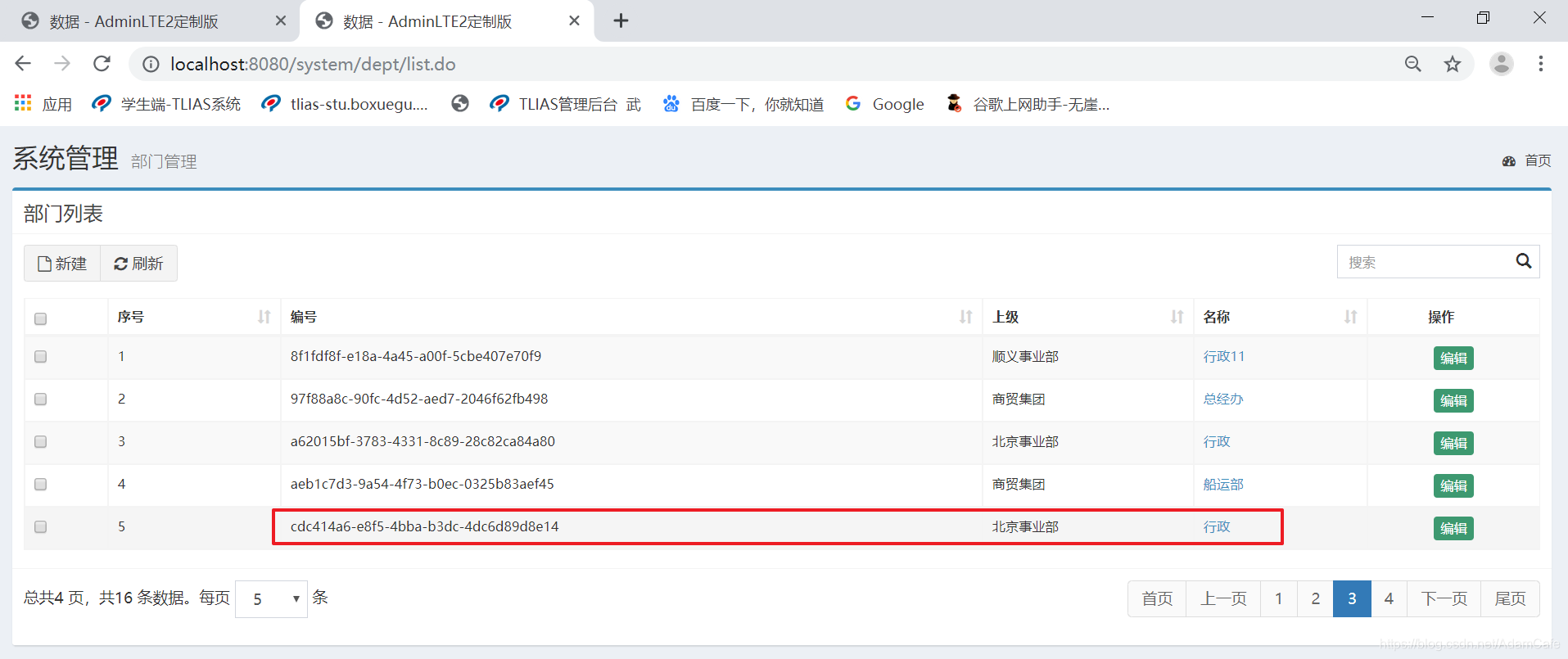Go to pagination page 4

tap(1390, 598)
